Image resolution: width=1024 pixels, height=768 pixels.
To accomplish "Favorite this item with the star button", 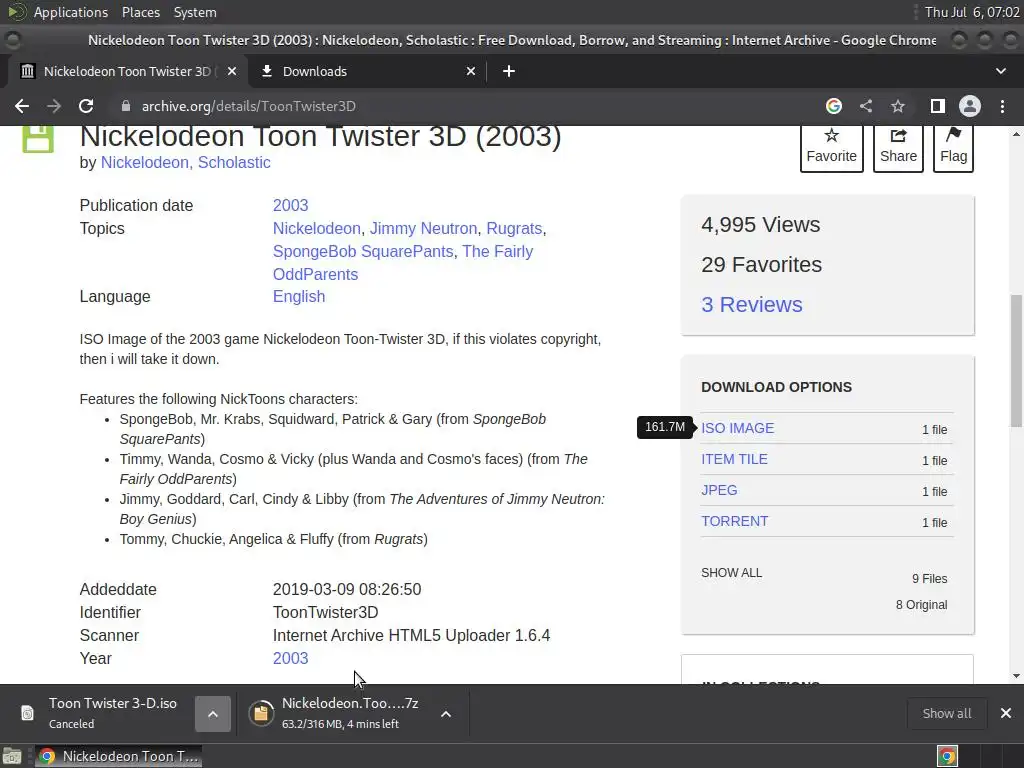I will pos(831,148).
